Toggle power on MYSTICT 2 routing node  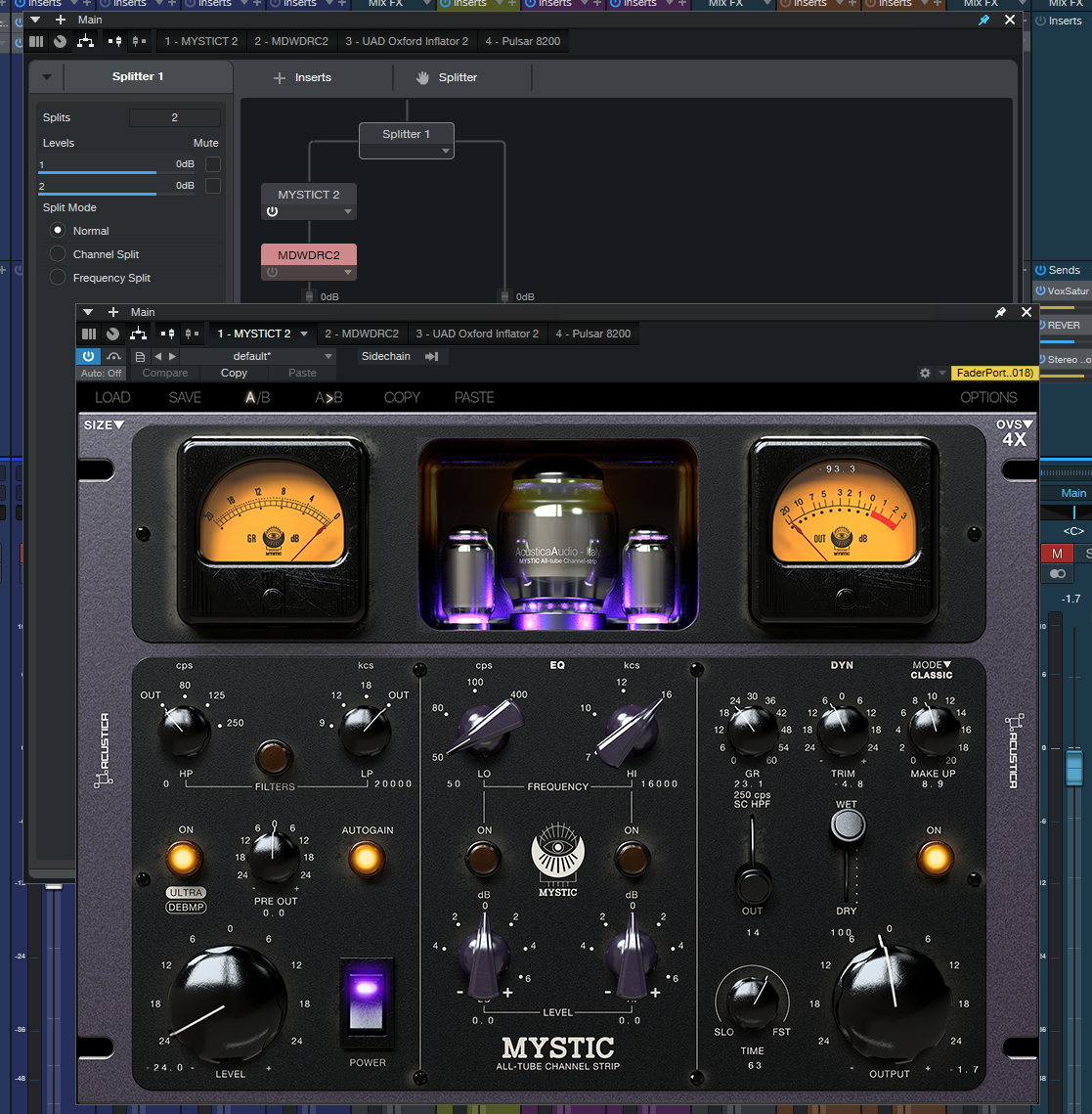[x=272, y=211]
